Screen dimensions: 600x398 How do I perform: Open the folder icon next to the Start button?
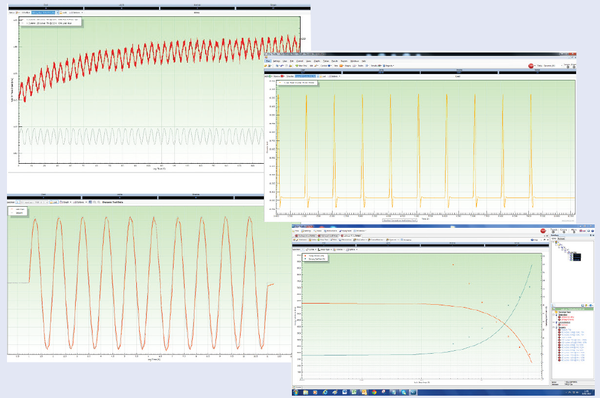point(306,392)
